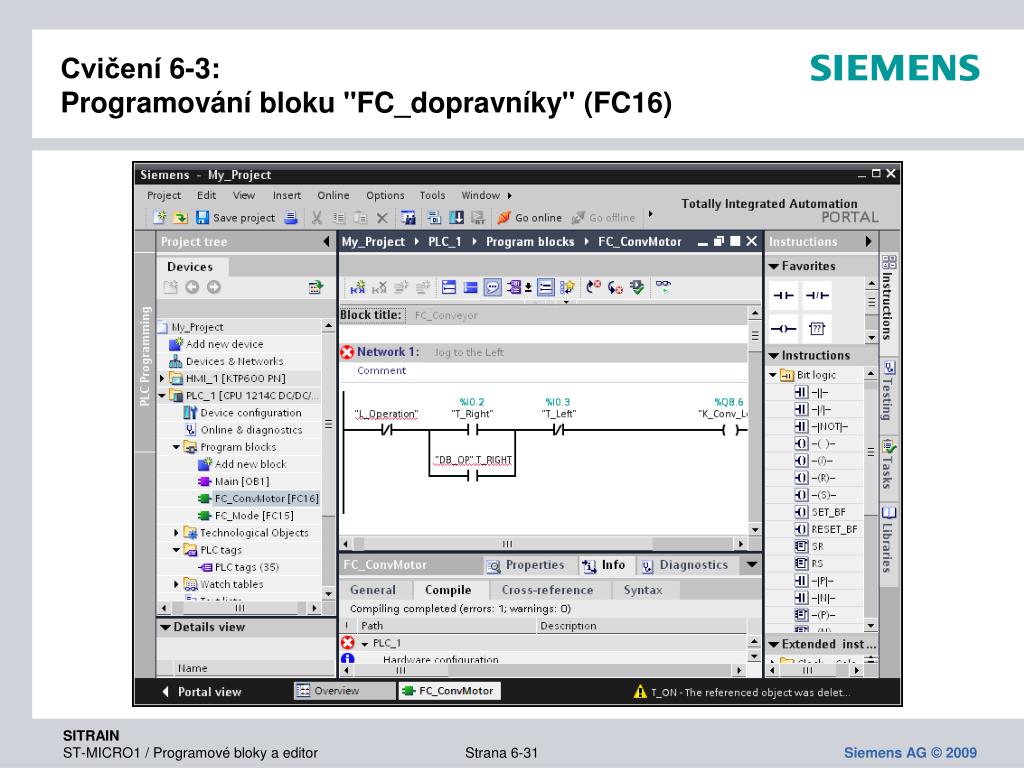Open the Options menu
The image size is (1024, 768).
click(385, 195)
